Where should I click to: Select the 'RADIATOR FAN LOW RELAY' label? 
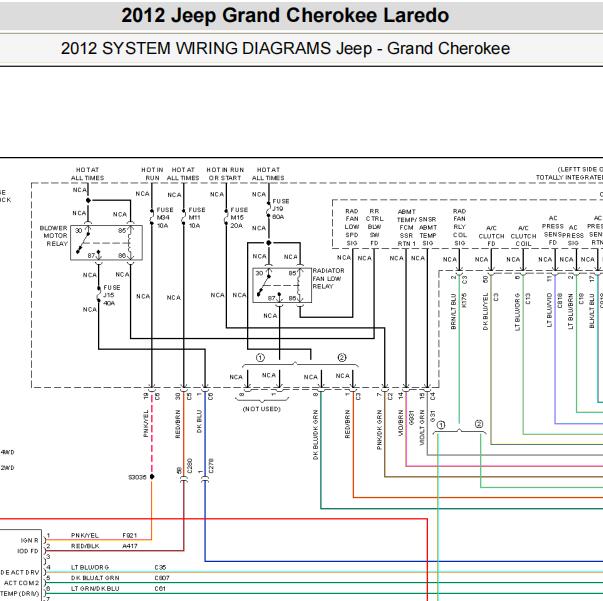click(328, 278)
